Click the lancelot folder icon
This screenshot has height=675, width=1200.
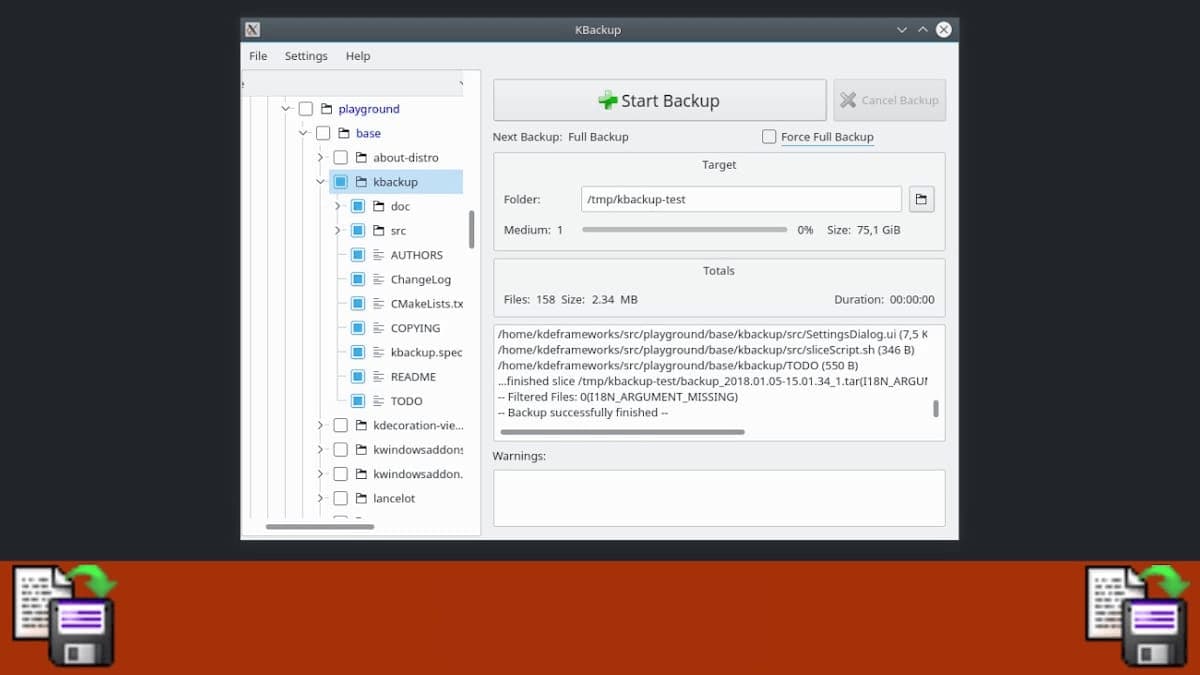(x=361, y=498)
